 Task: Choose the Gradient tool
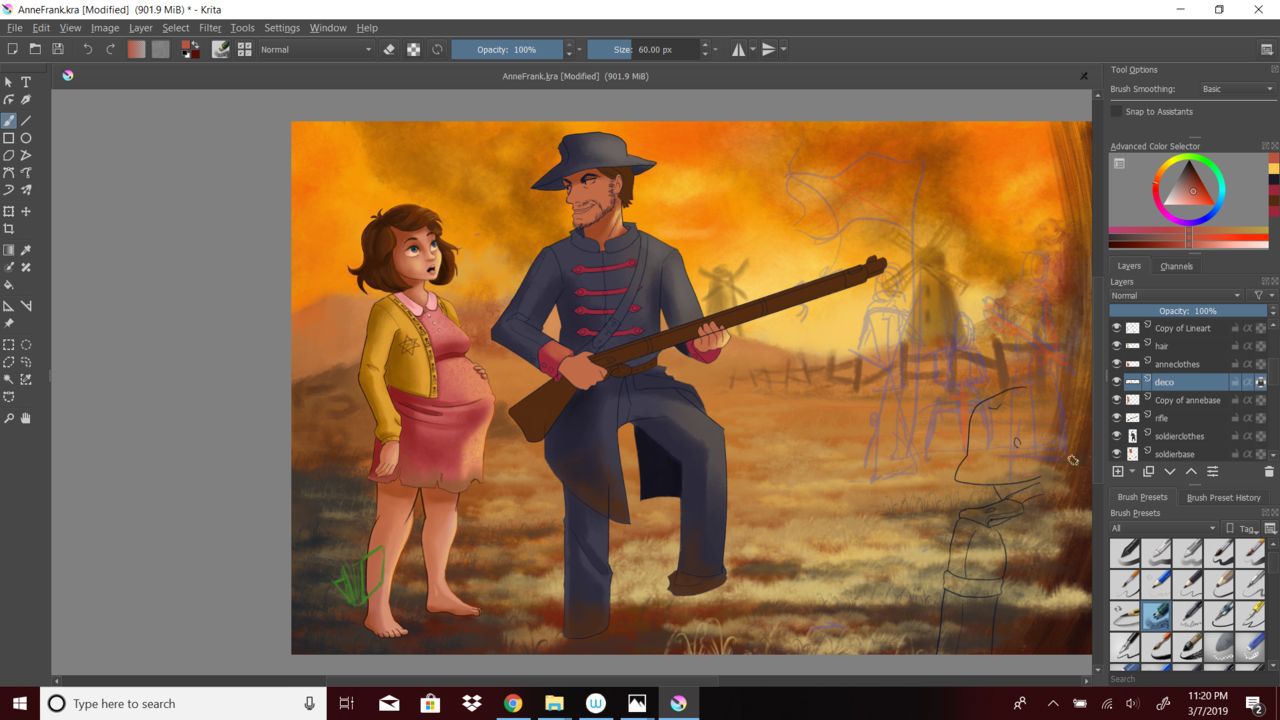(x=9, y=250)
